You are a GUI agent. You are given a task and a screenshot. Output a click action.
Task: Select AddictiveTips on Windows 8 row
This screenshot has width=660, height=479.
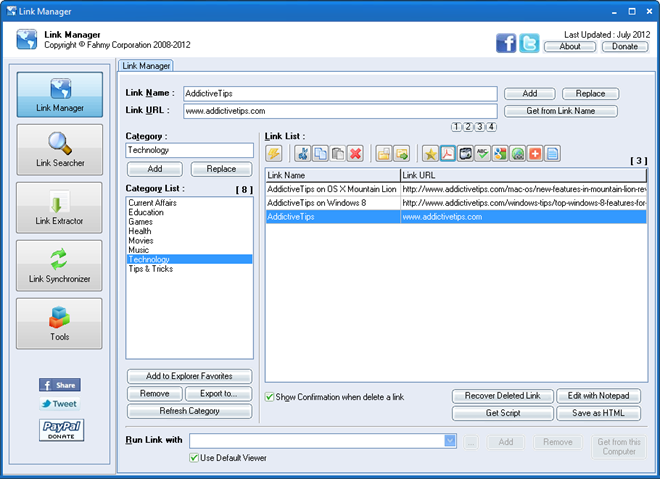point(456,203)
